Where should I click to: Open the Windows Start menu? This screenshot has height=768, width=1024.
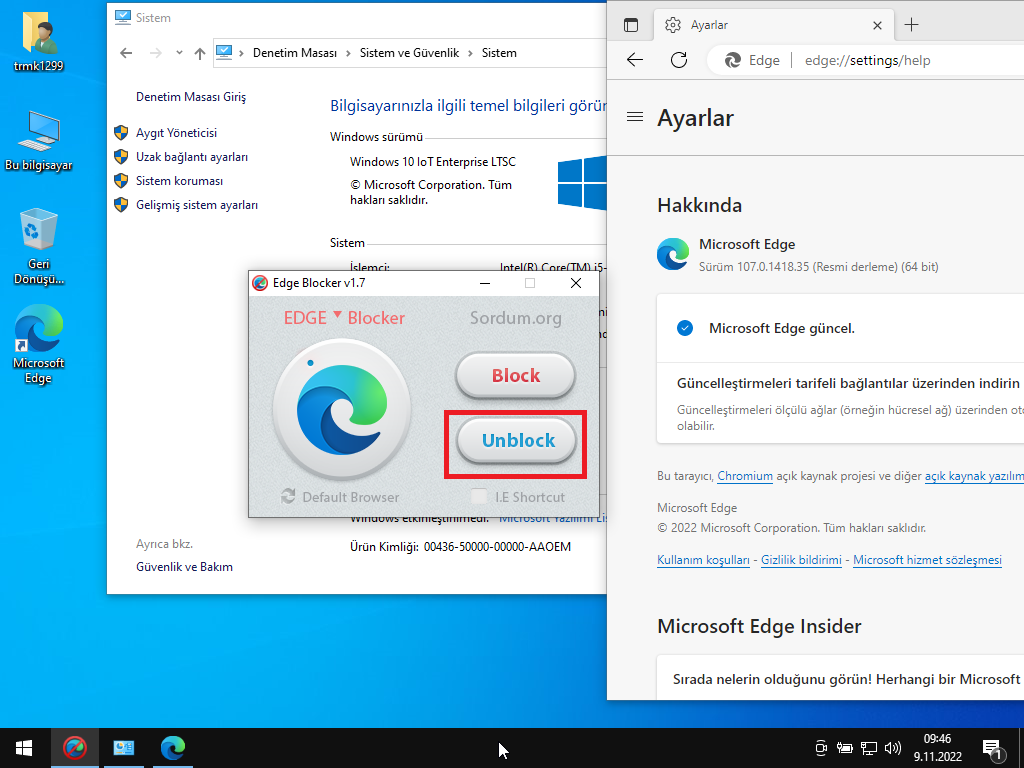pos(25,748)
